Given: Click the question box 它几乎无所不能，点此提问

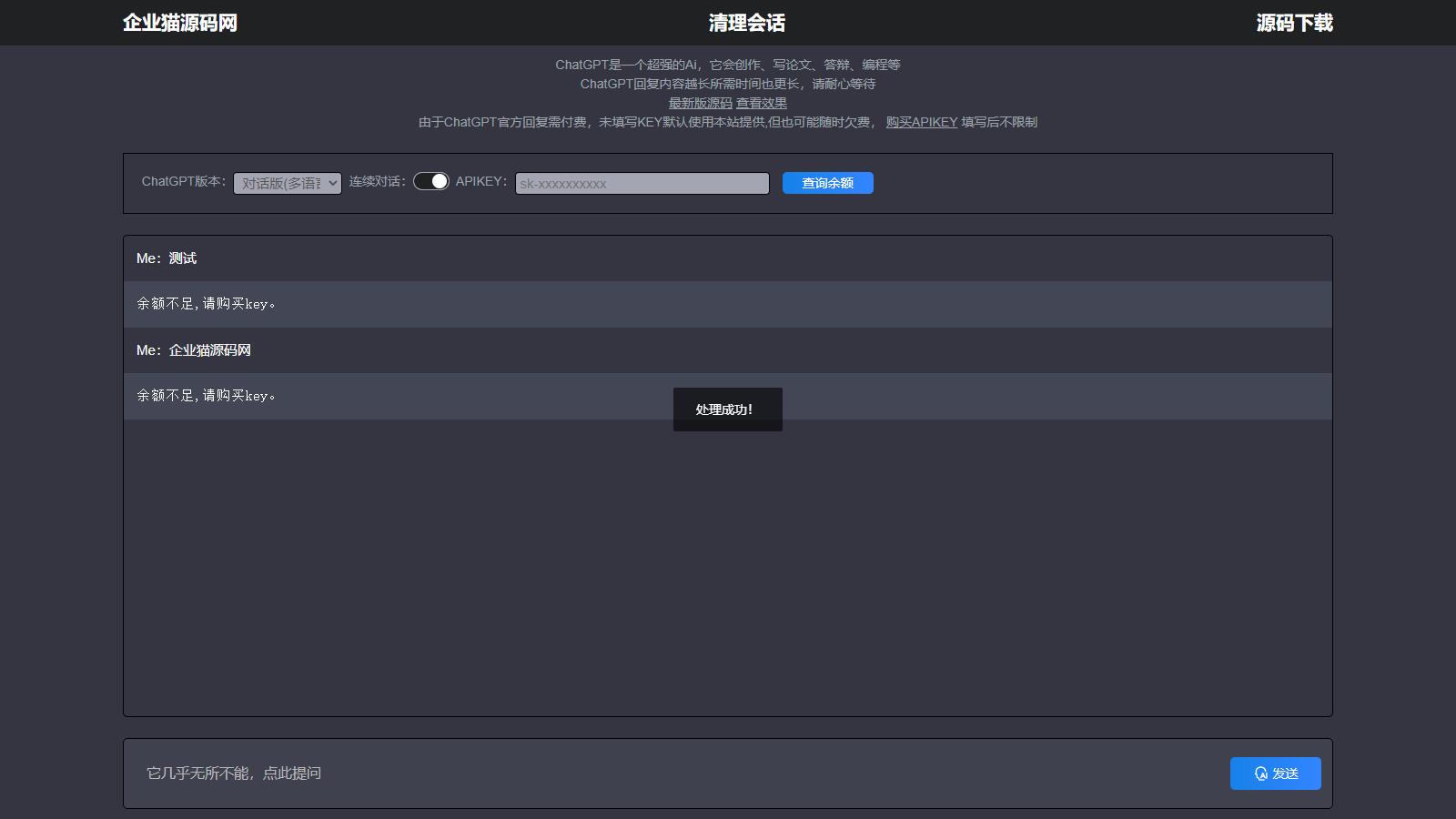Looking at the screenshot, I should pos(673,773).
